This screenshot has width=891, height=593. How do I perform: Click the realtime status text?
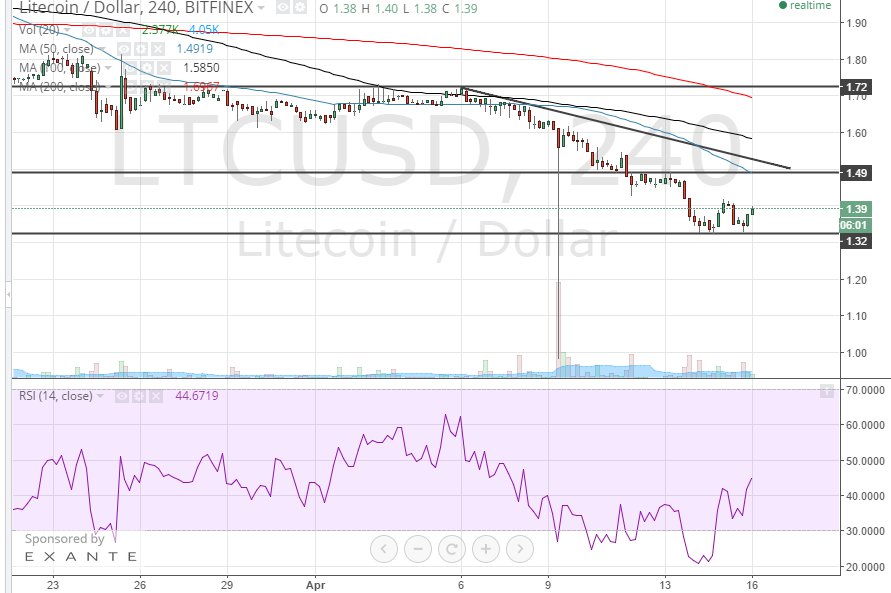click(810, 6)
